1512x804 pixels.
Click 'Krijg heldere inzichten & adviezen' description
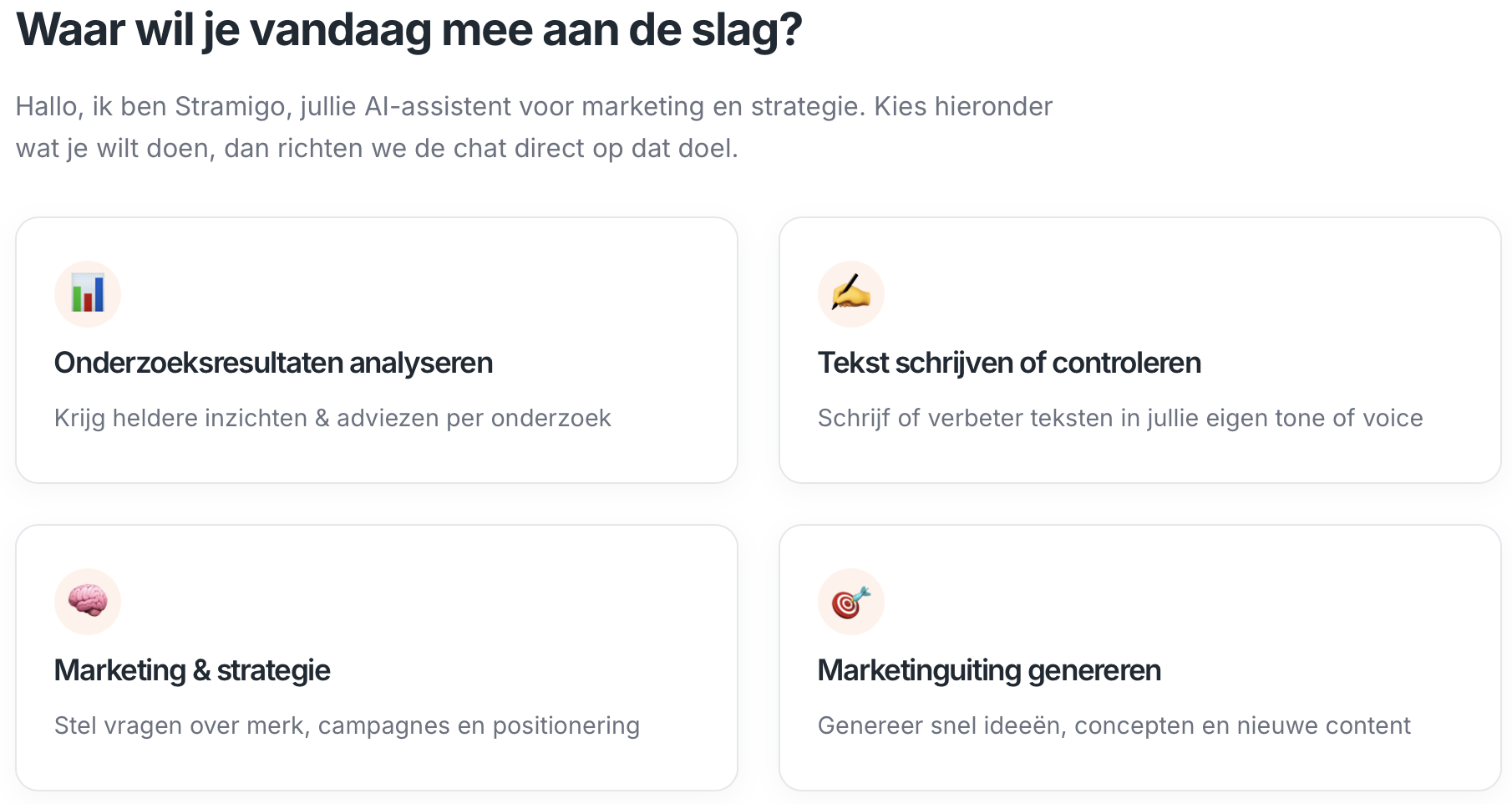click(332, 418)
